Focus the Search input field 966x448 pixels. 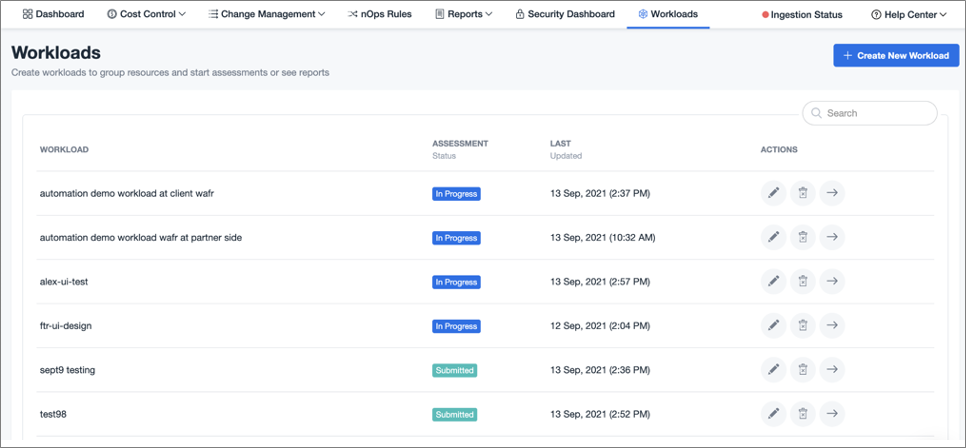pyautogui.click(x=870, y=113)
